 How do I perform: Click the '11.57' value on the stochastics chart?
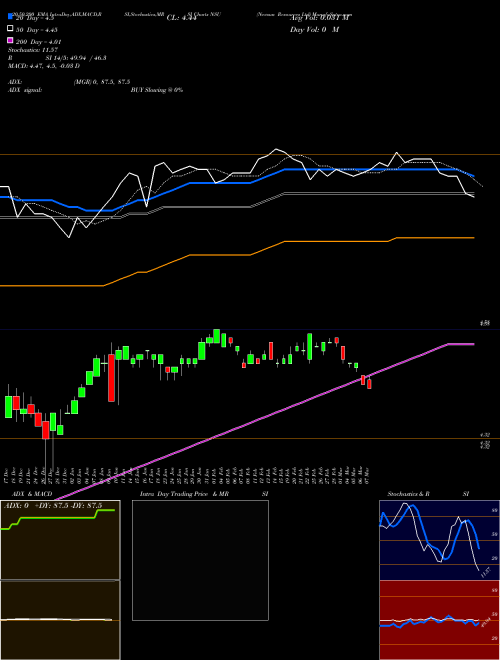point(486,572)
